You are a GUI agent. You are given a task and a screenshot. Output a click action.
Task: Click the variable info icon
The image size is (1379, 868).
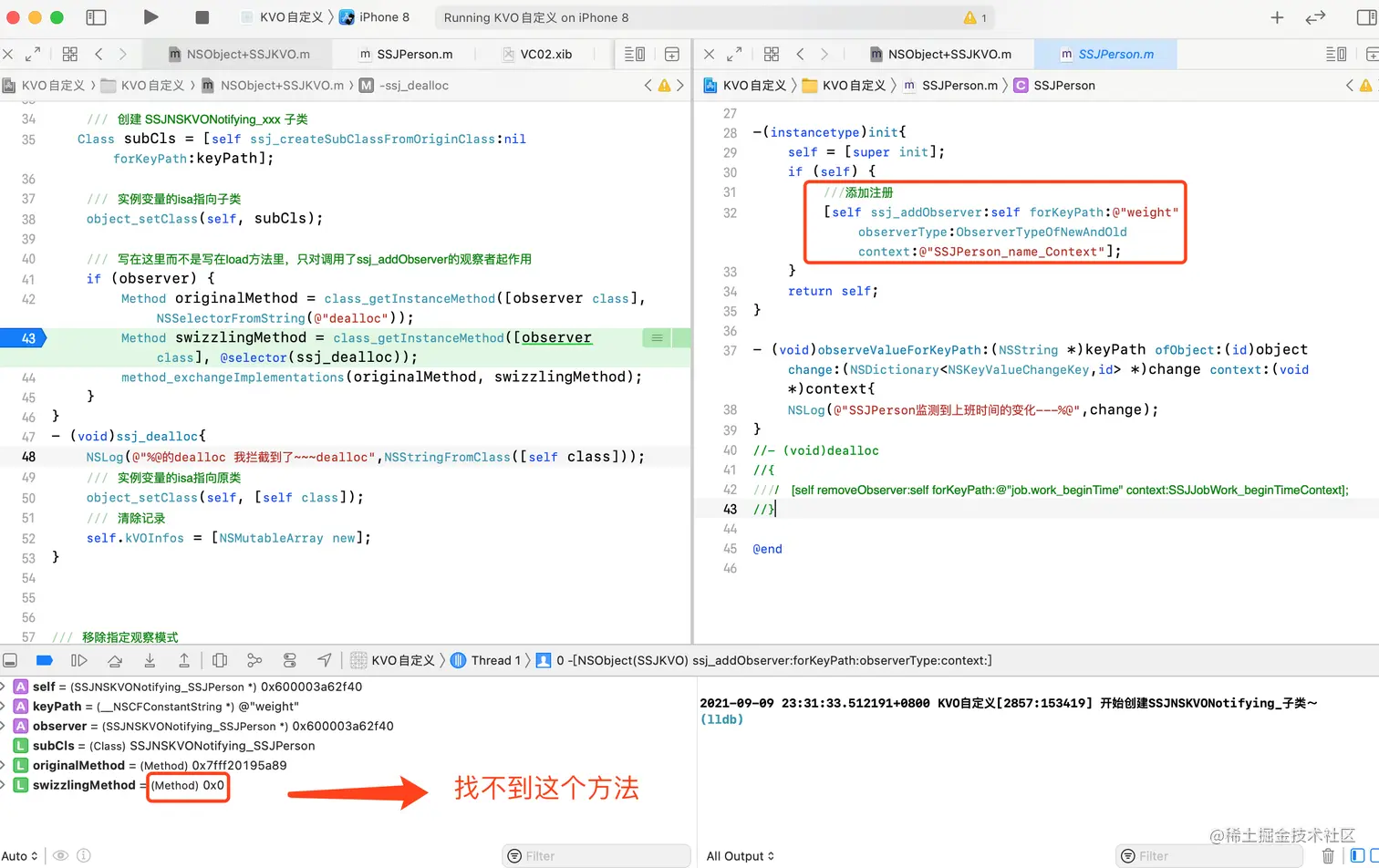point(84,856)
